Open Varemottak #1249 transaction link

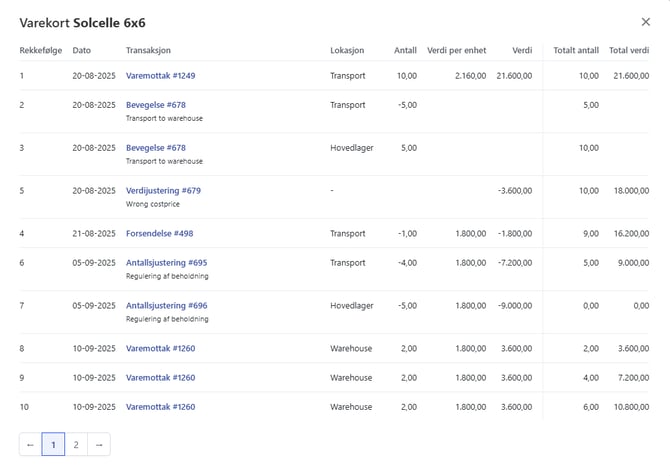pyautogui.click(x=160, y=75)
